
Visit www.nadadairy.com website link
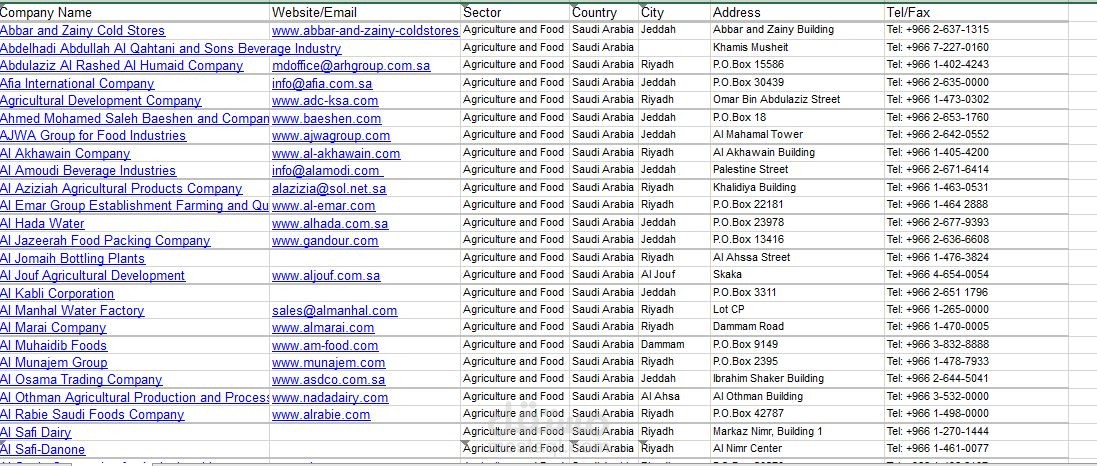pyautogui.click(x=330, y=397)
